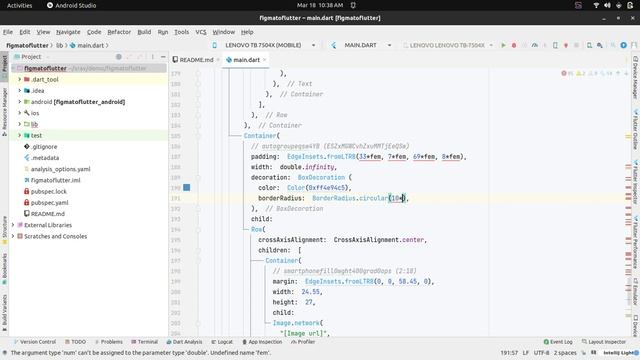Open Device Manager right side tab
The width and height of the screenshot is (640, 360).
tap(636, 78)
